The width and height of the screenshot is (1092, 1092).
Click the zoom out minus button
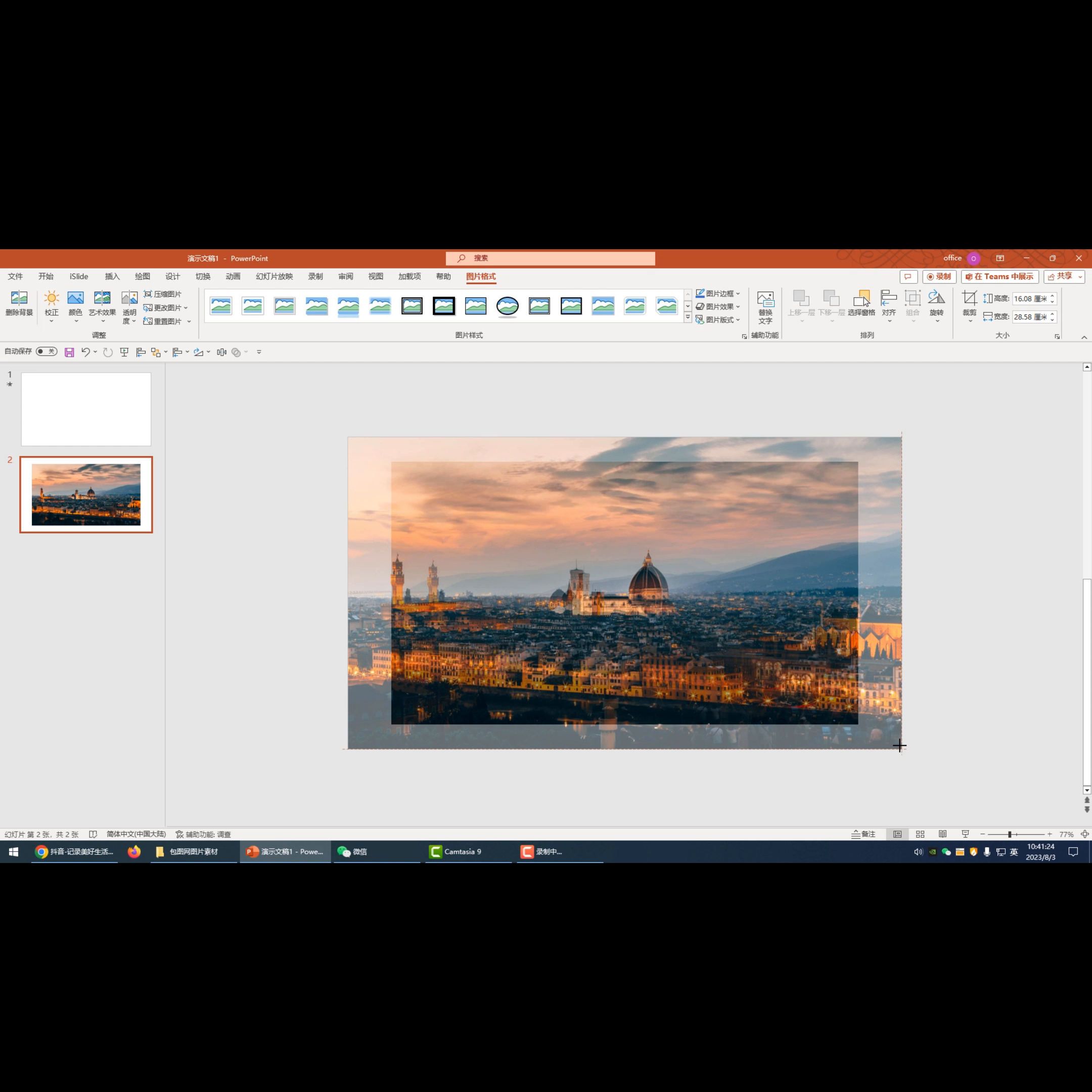pos(983,834)
